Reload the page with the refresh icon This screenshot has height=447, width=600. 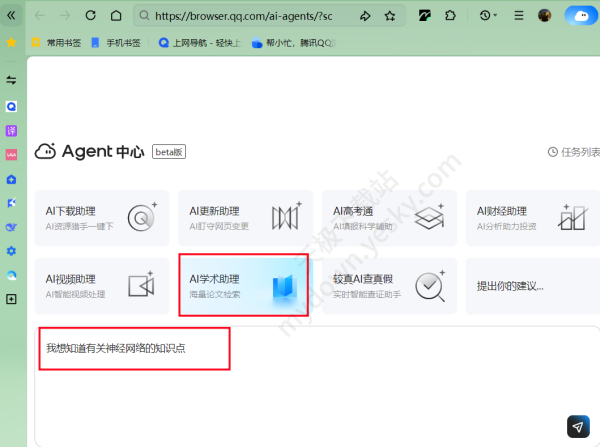pyautogui.click(x=91, y=16)
